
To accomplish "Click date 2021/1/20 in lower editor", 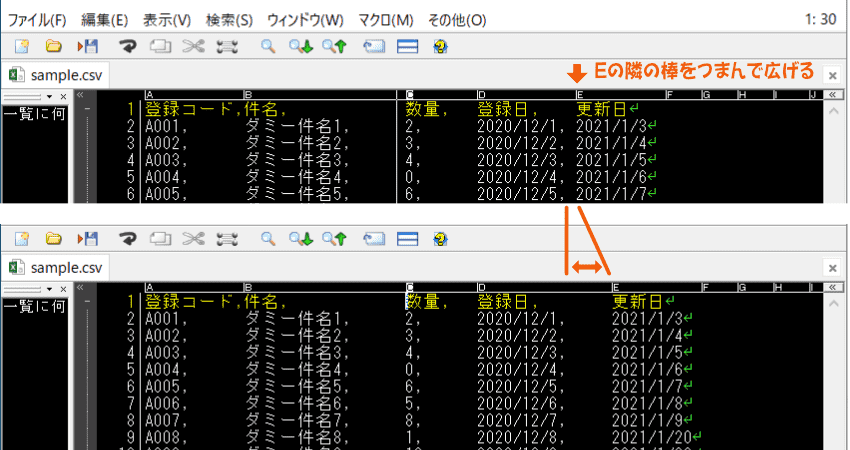I will pos(652,437).
